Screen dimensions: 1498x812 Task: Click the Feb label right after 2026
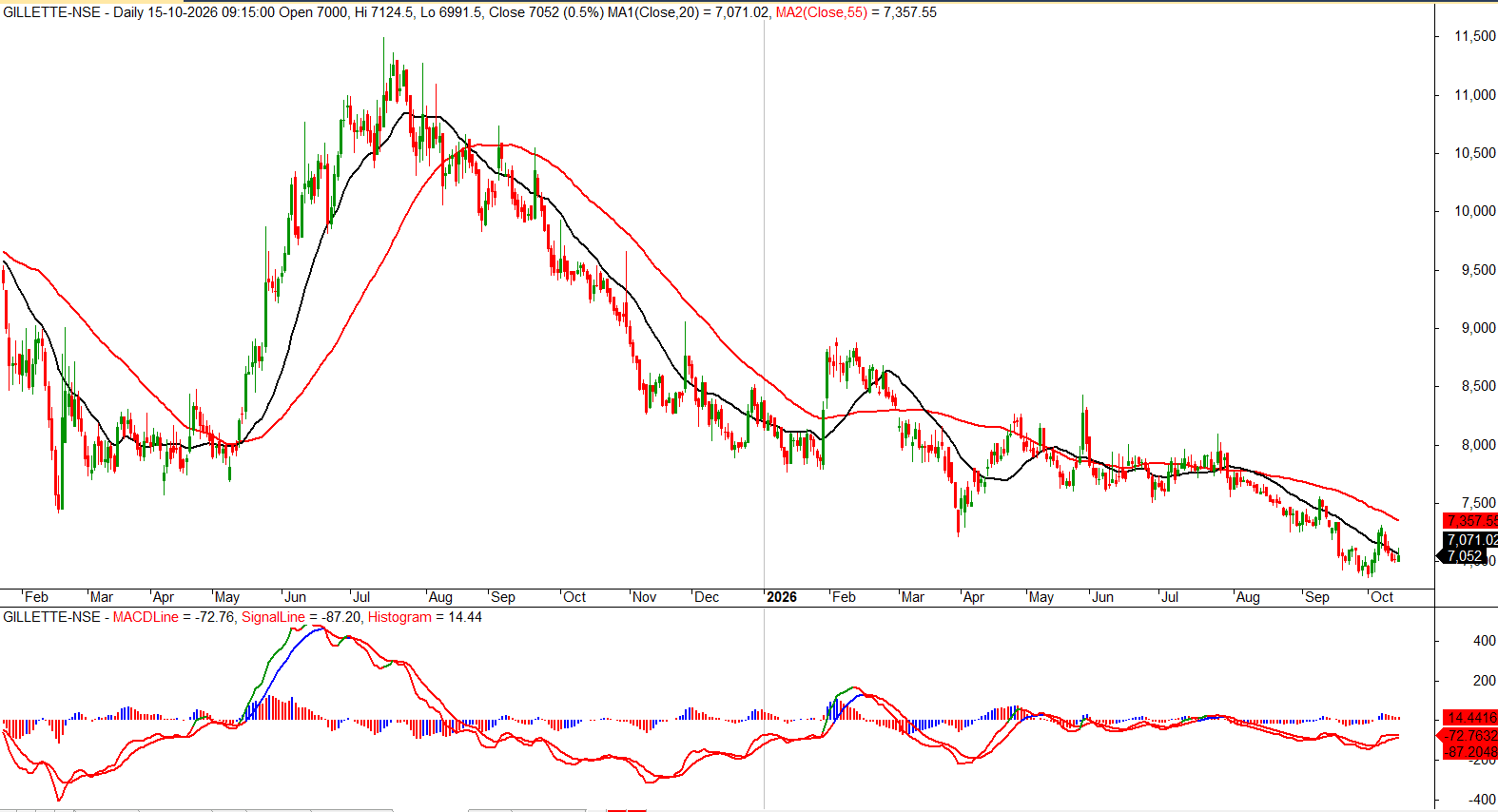coord(844,597)
